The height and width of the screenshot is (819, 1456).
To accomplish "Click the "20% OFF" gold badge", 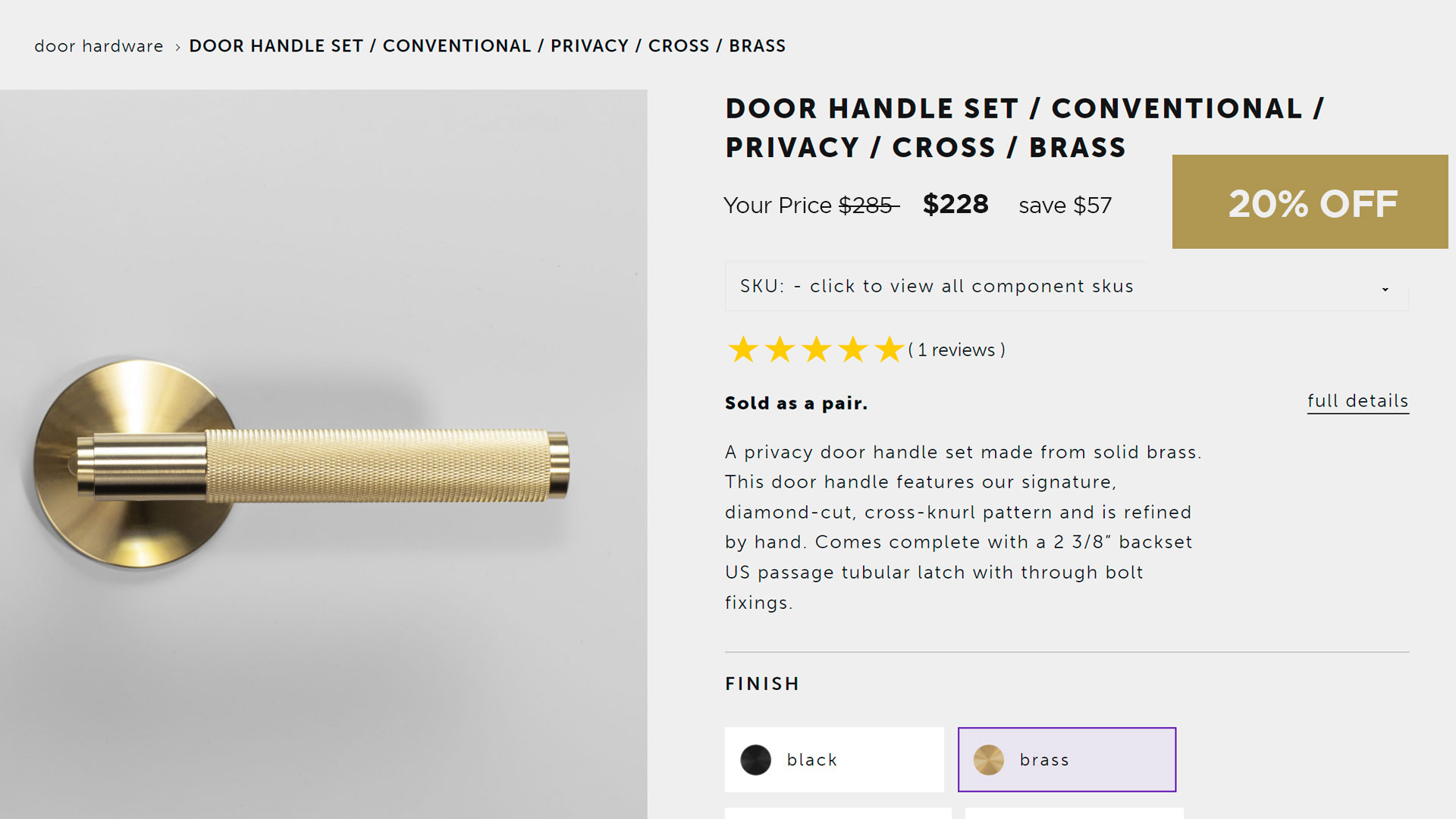I will point(1310,202).
